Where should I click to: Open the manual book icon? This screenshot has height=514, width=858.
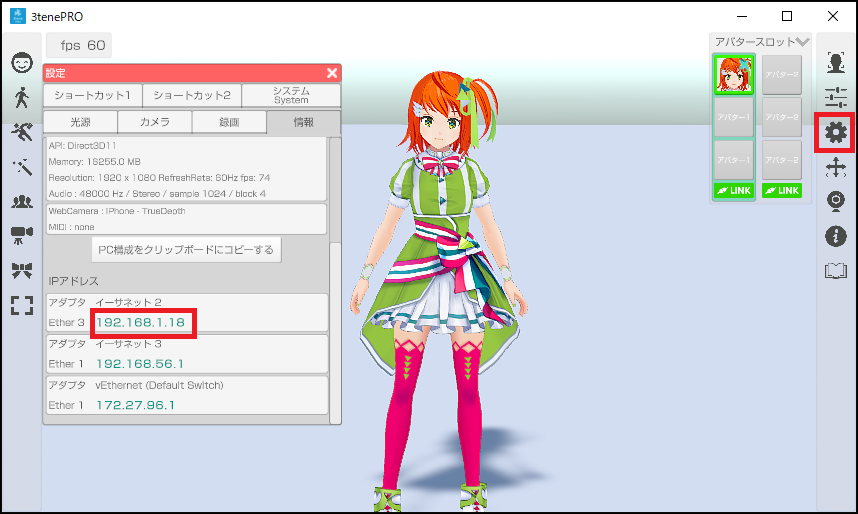(836, 271)
